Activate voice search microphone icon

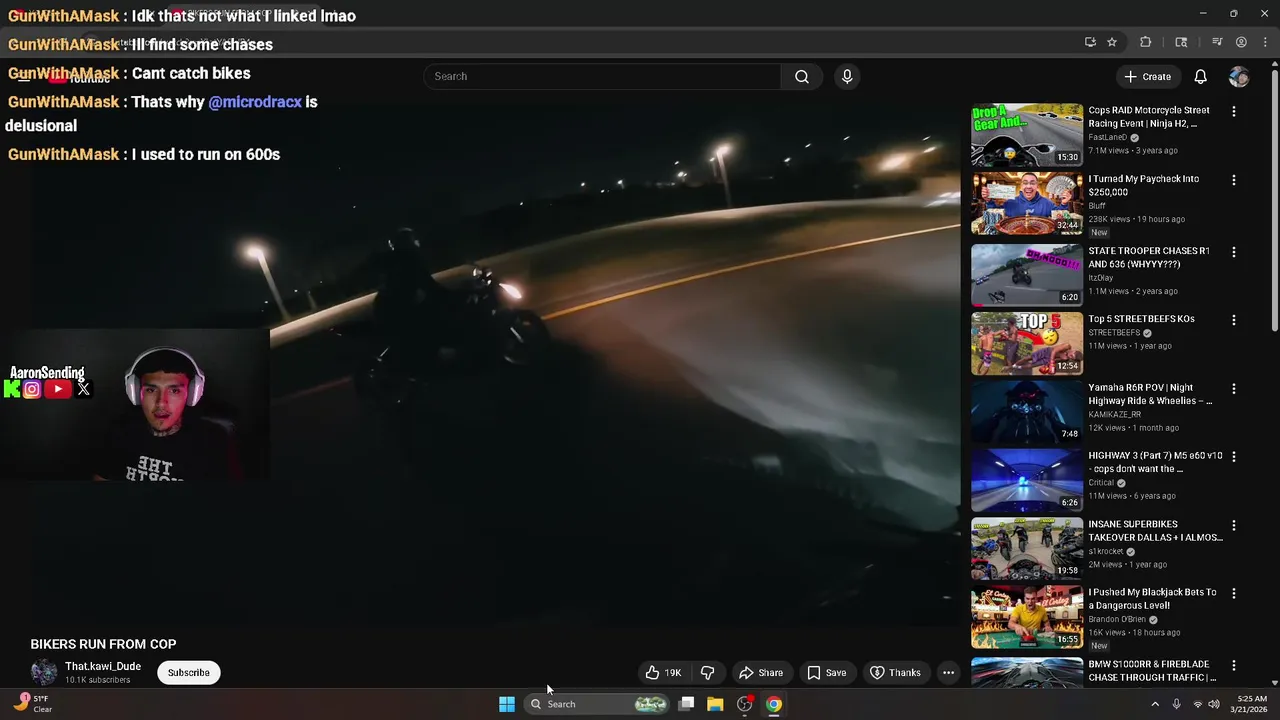click(x=847, y=77)
